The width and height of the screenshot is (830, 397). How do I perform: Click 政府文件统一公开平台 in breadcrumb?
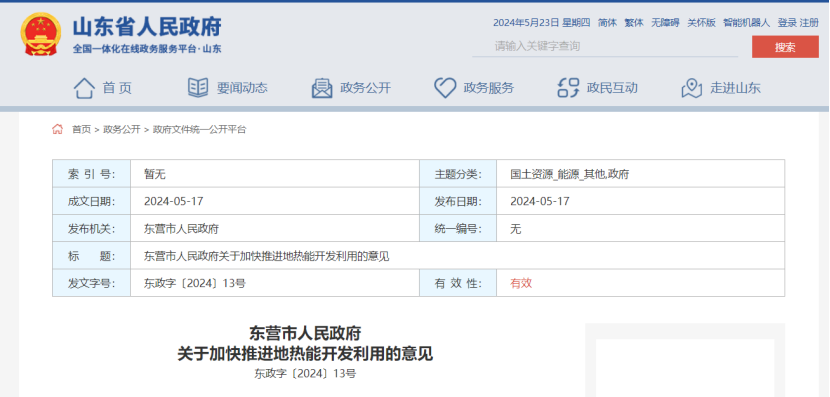(x=200, y=129)
